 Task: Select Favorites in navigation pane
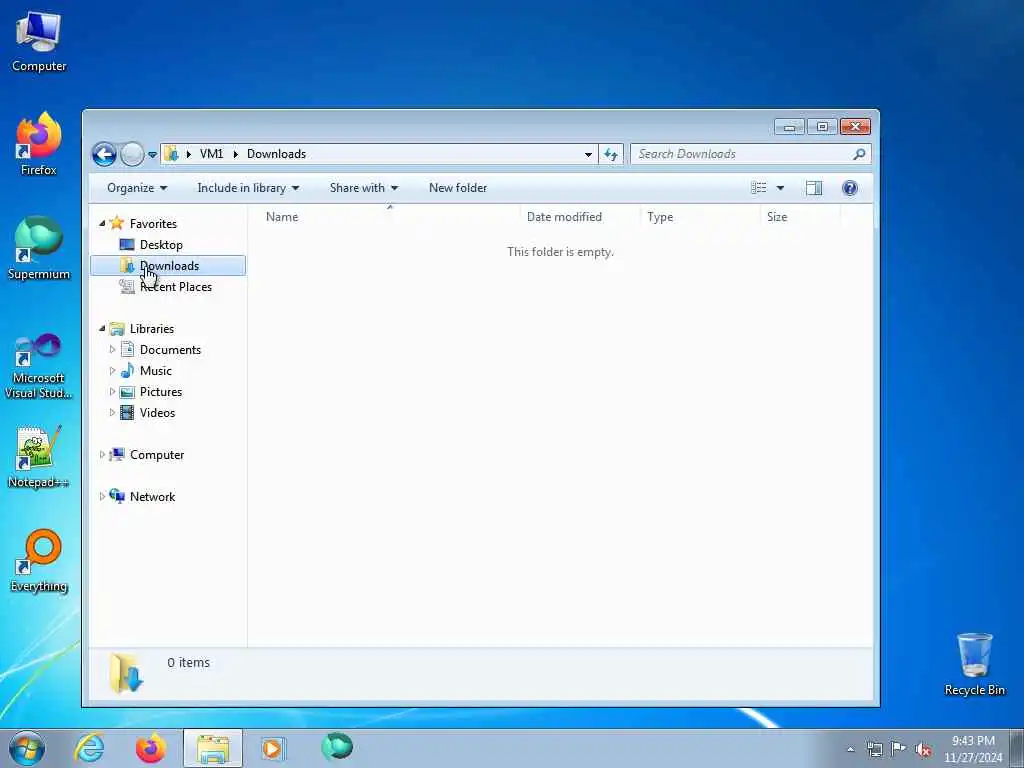[x=153, y=223]
